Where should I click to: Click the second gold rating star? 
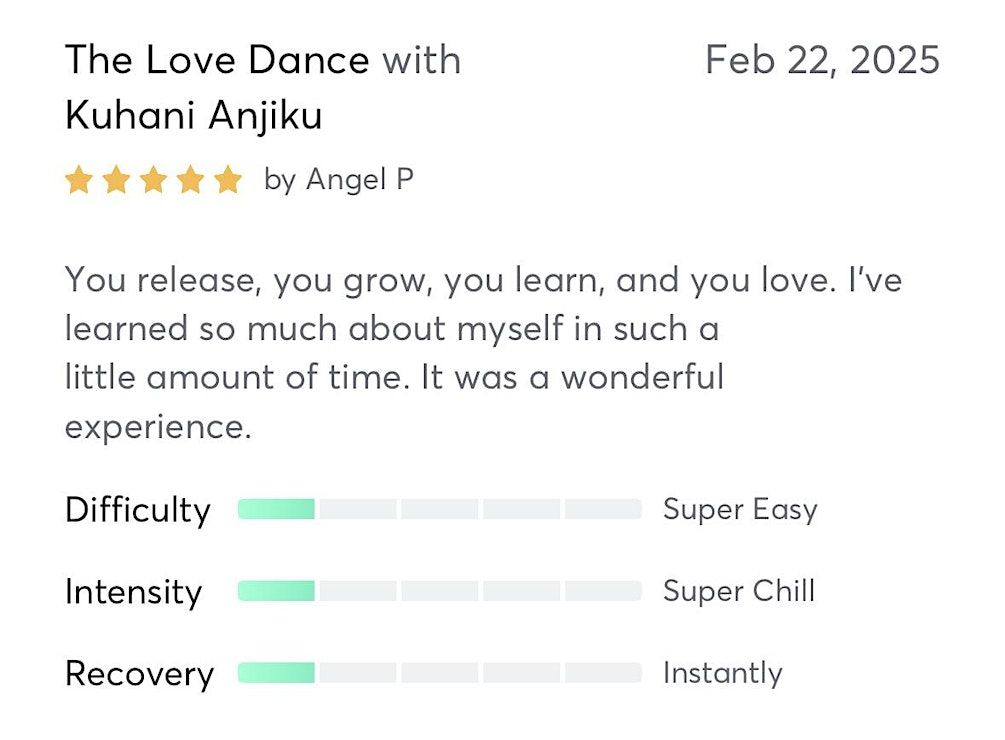116,181
